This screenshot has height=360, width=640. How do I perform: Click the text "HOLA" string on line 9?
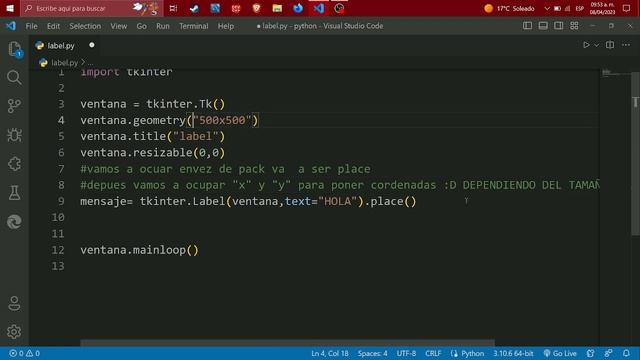tap(338, 201)
